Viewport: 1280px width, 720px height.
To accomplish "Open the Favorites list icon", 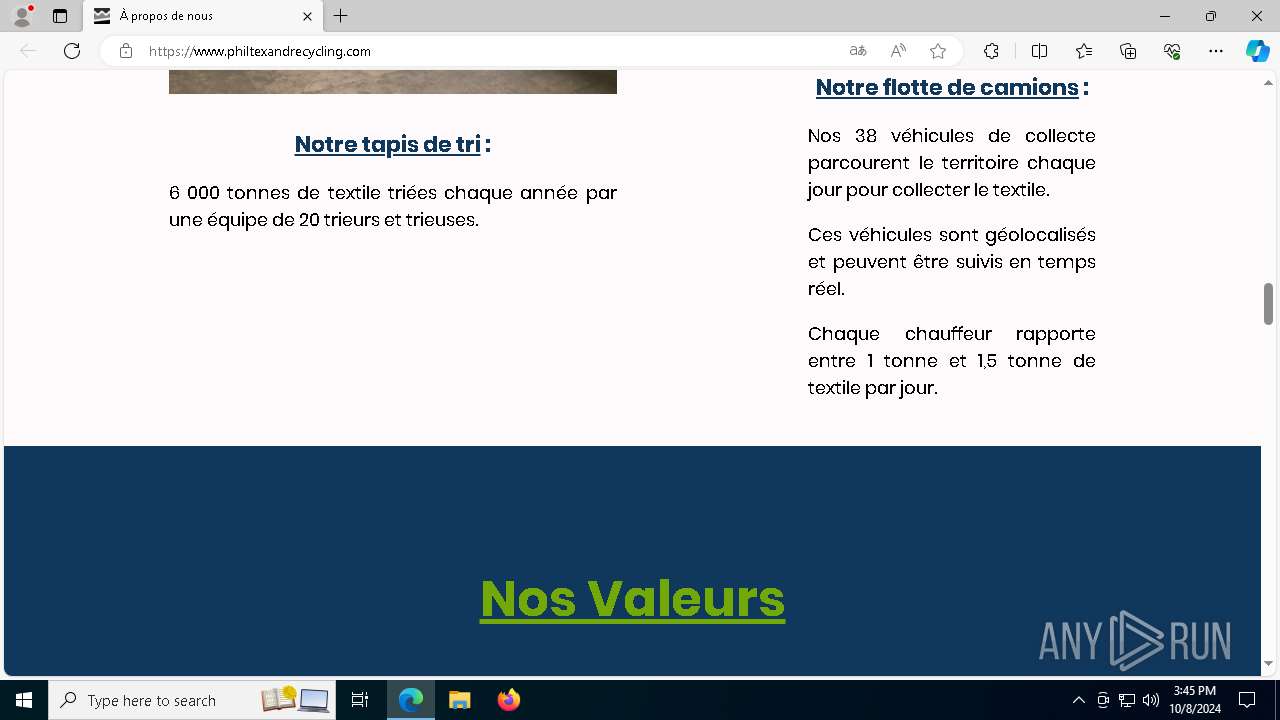I will tap(1084, 51).
